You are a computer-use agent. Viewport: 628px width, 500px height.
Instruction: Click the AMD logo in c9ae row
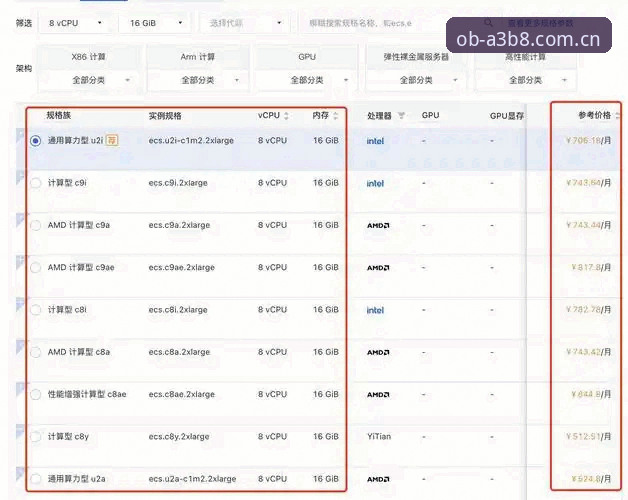click(x=378, y=268)
